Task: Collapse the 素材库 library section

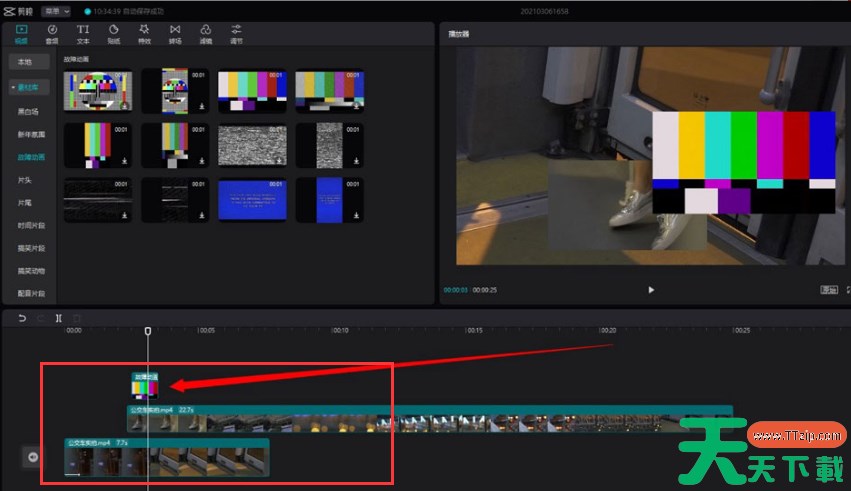Action: (x=29, y=88)
